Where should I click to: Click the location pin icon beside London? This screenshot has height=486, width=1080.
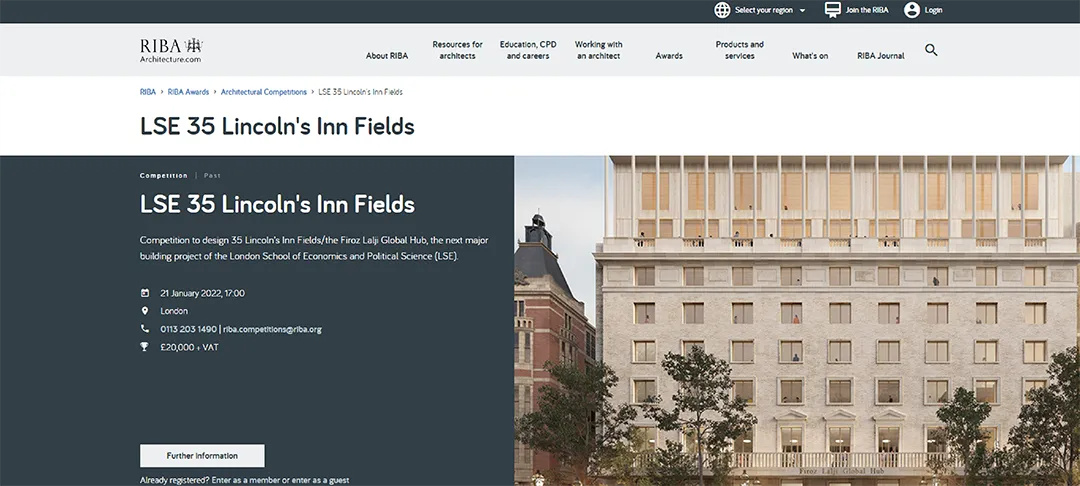(x=145, y=310)
